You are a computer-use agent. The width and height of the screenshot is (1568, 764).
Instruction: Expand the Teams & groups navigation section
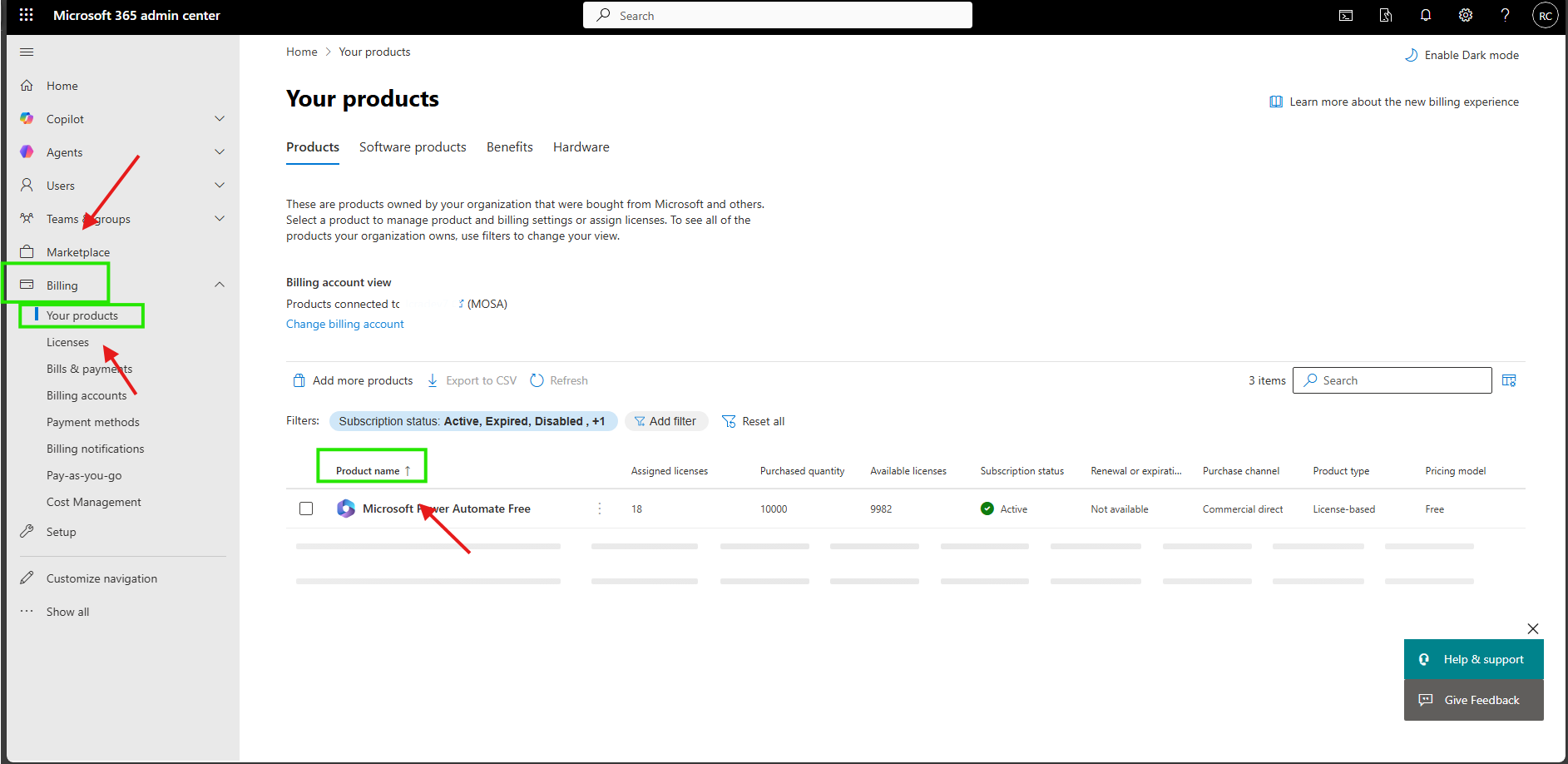[220, 219]
